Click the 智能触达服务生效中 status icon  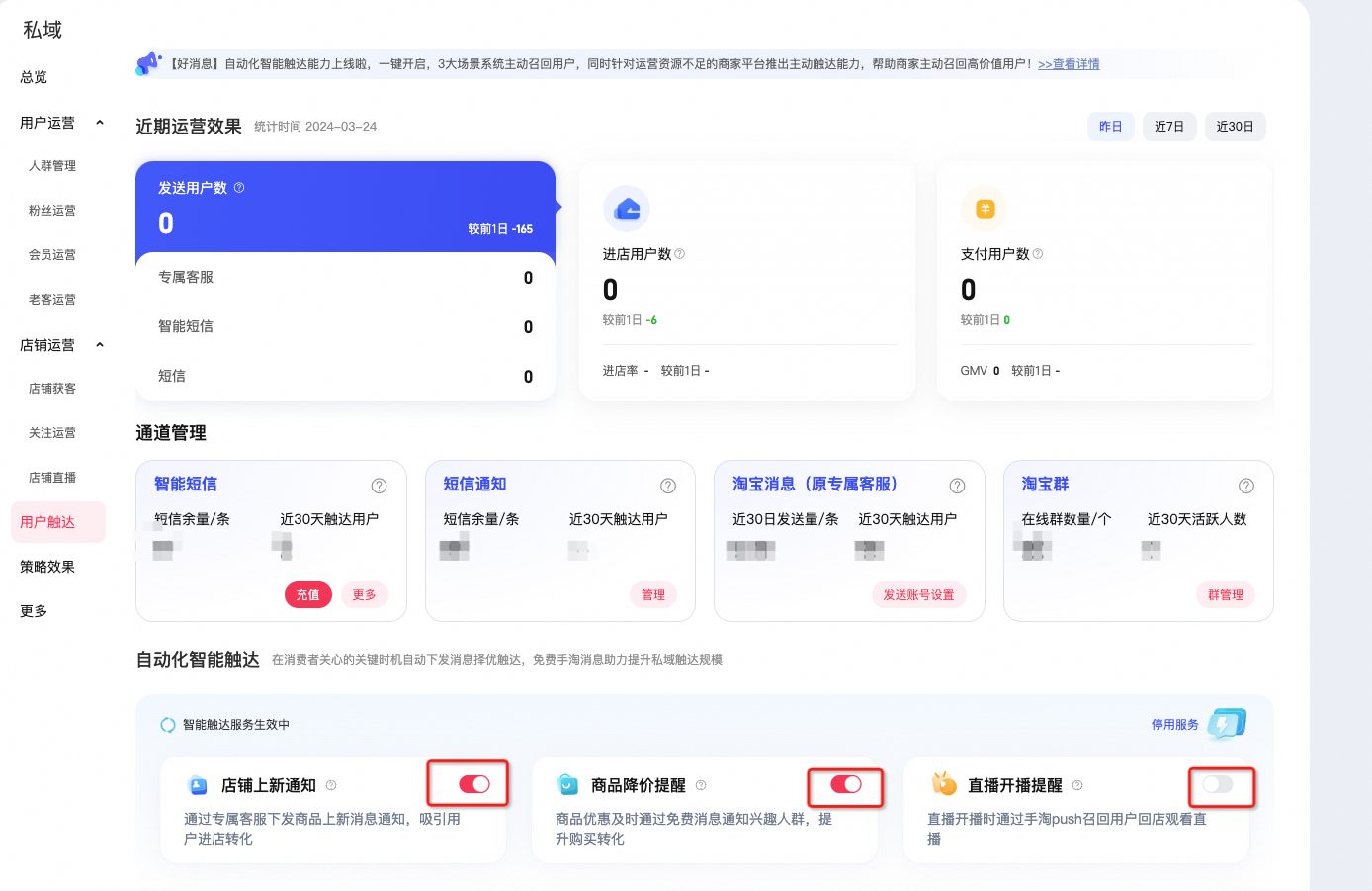pyautogui.click(x=168, y=725)
